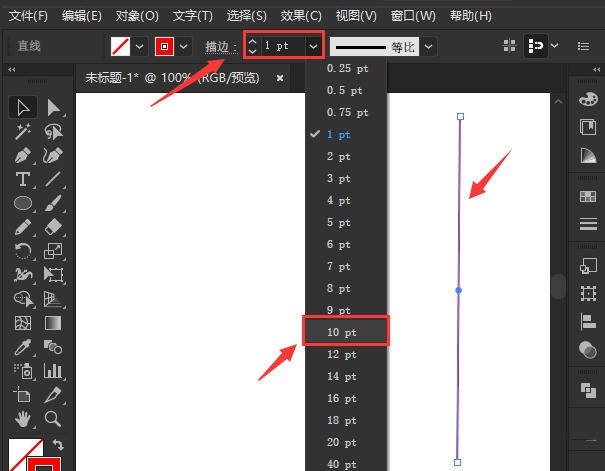Screen dimensions: 605x471
Task: Increase stroke weight with up stepper
Action: (x=252, y=41)
